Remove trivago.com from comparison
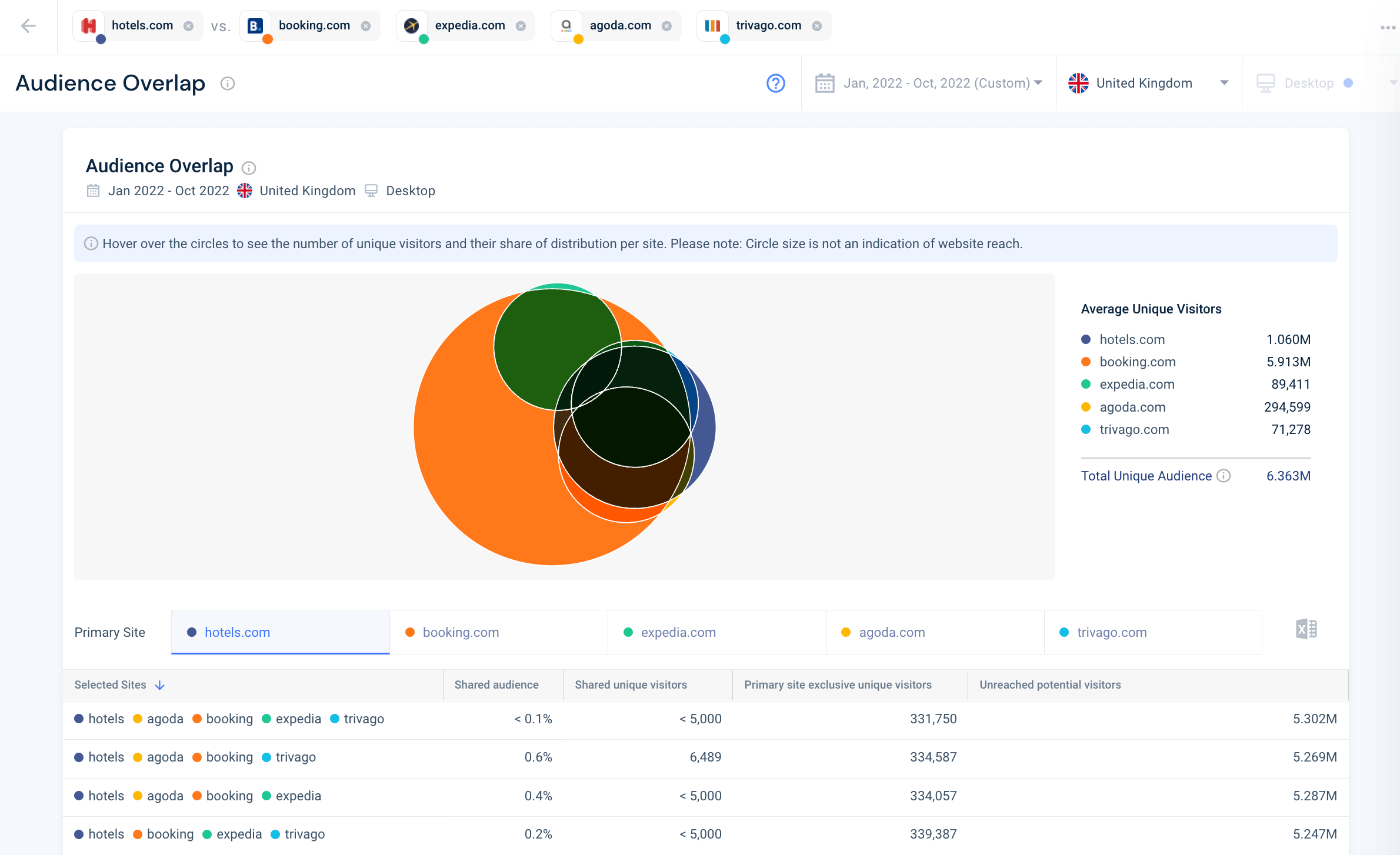The width and height of the screenshot is (1400, 855). (816, 26)
